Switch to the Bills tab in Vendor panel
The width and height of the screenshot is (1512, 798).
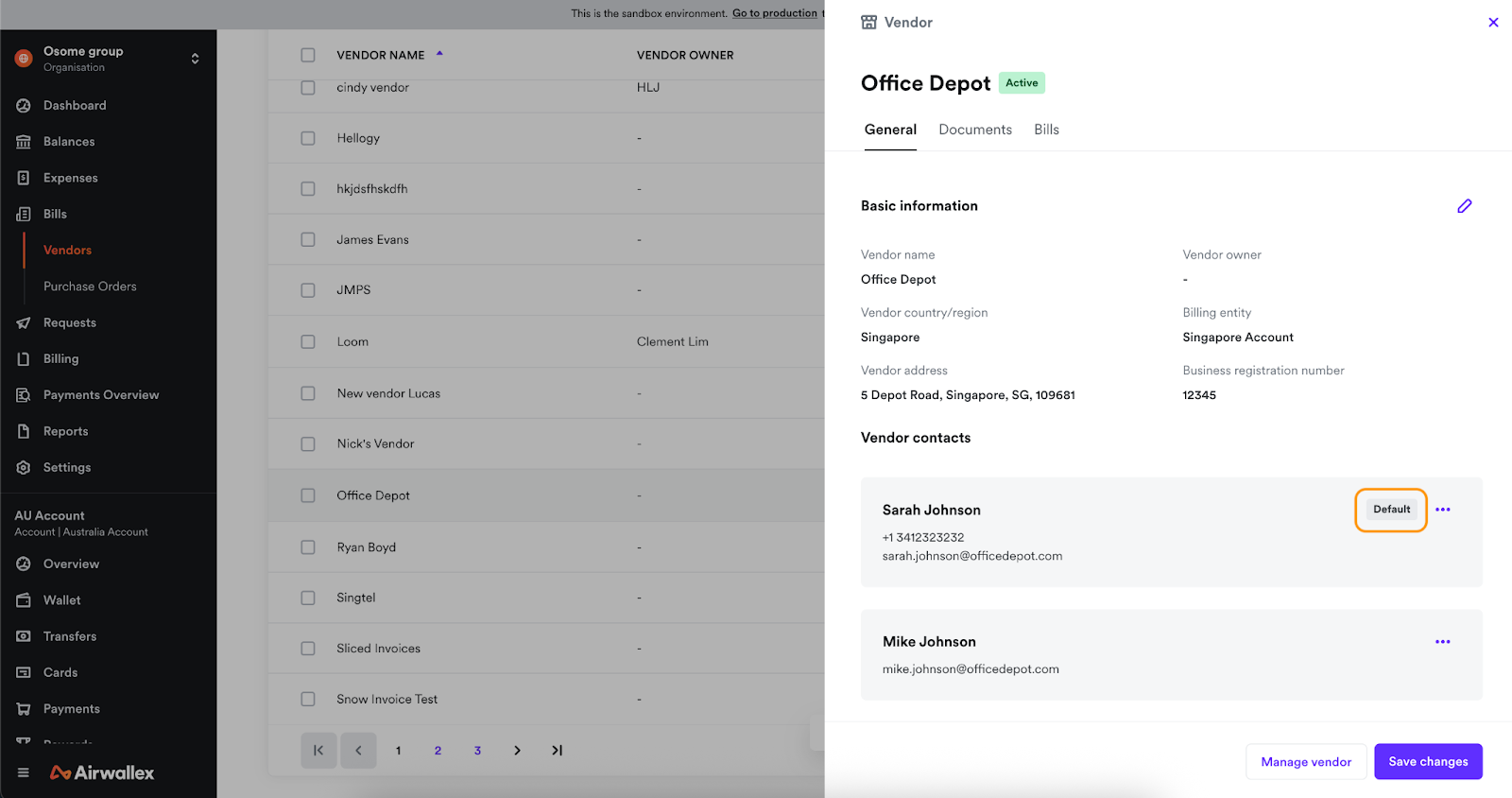pos(1046,130)
